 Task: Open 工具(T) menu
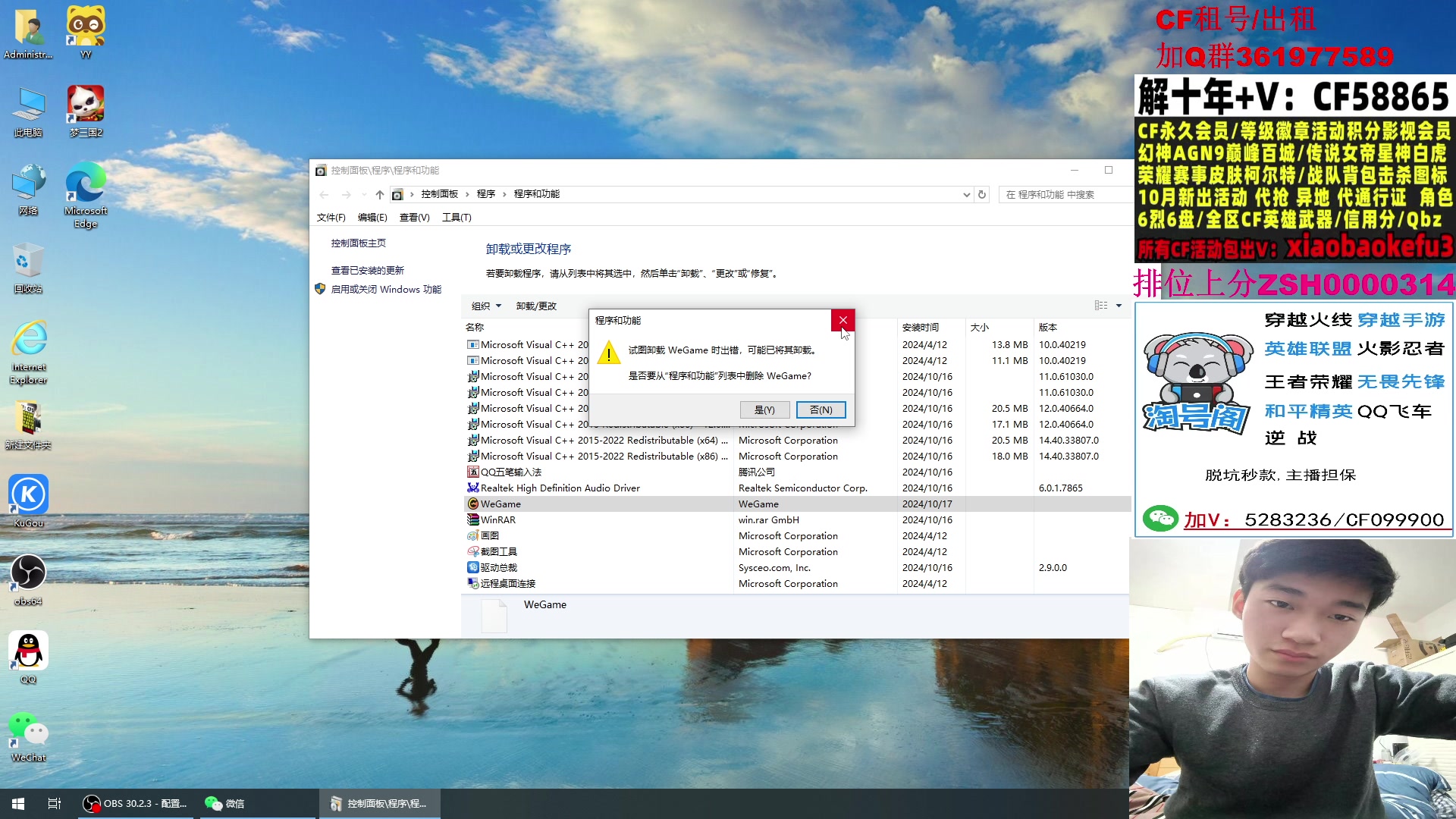coord(457,218)
